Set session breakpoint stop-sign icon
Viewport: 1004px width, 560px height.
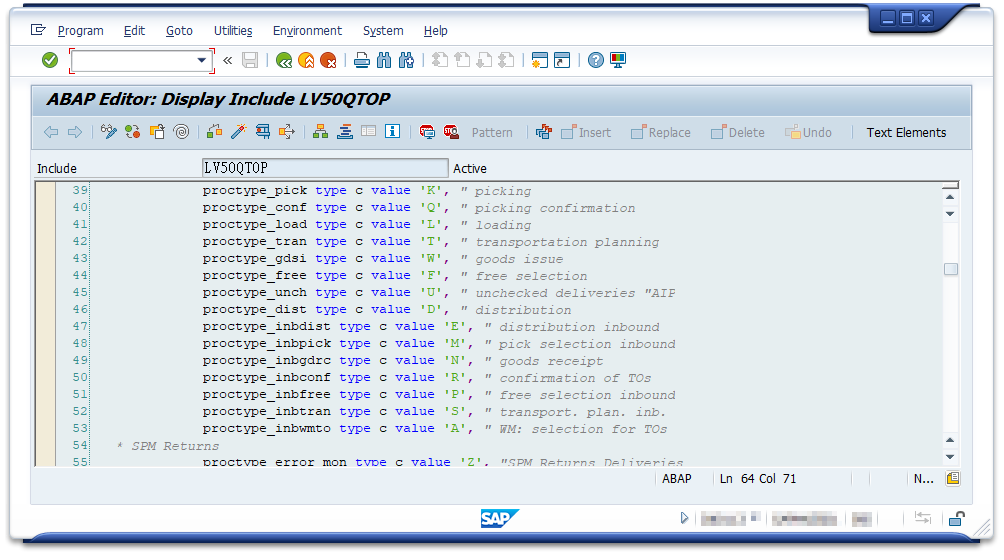[427, 132]
